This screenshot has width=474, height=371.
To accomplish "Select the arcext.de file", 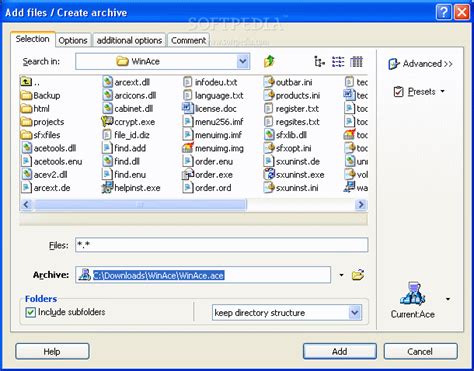I will tap(46, 188).
